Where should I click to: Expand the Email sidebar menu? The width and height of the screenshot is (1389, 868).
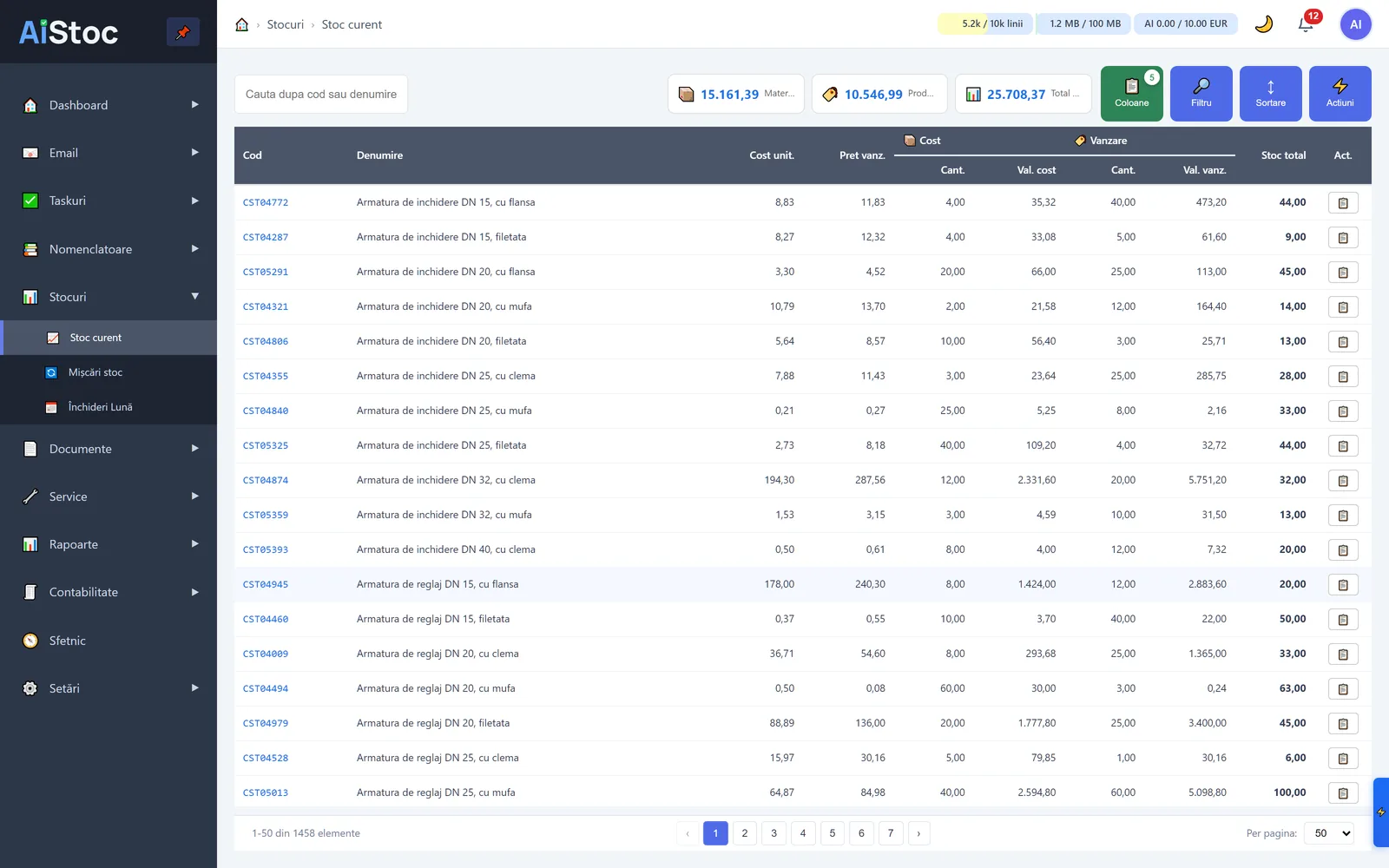109,153
